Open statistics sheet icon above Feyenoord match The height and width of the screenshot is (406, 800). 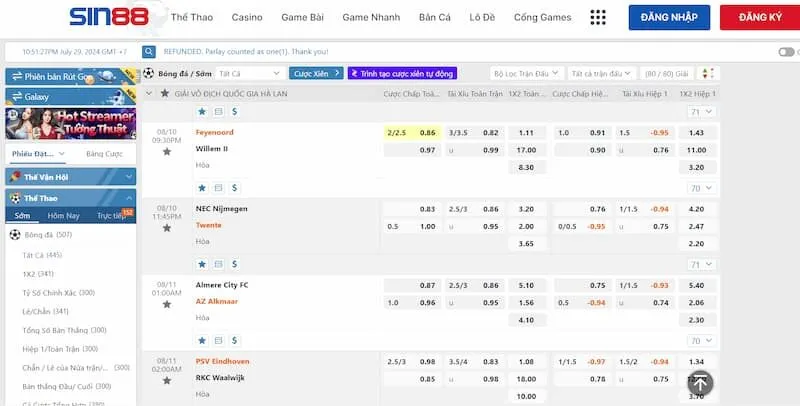[218, 111]
